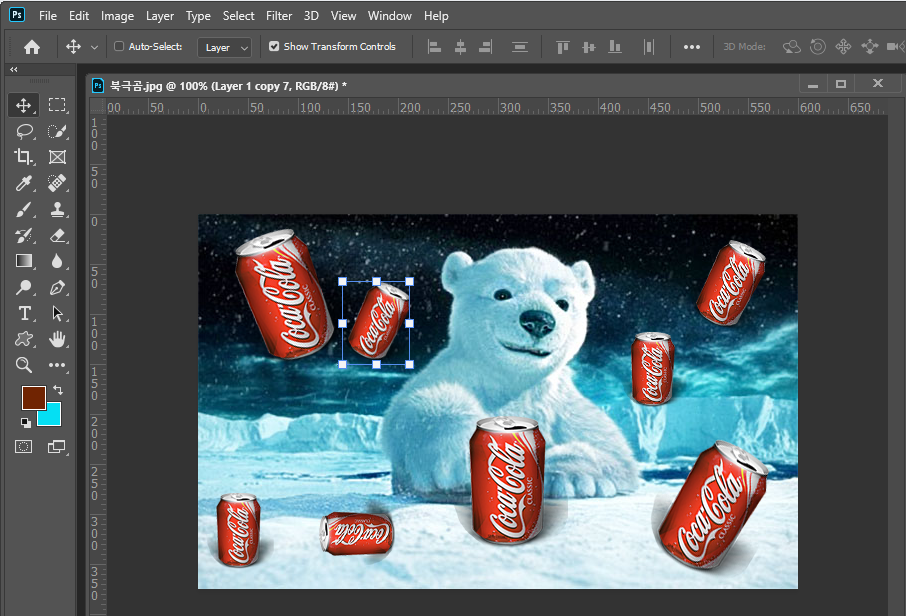Click the brown foreground color swatch
The height and width of the screenshot is (616, 906).
click(x=32, y=396)
